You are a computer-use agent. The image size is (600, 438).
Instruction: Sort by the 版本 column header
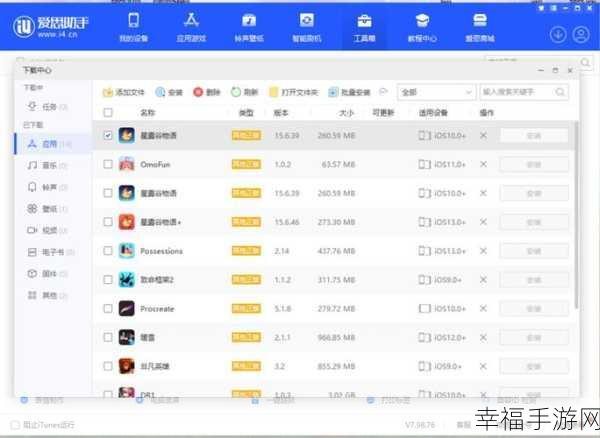tap(281, 112)
